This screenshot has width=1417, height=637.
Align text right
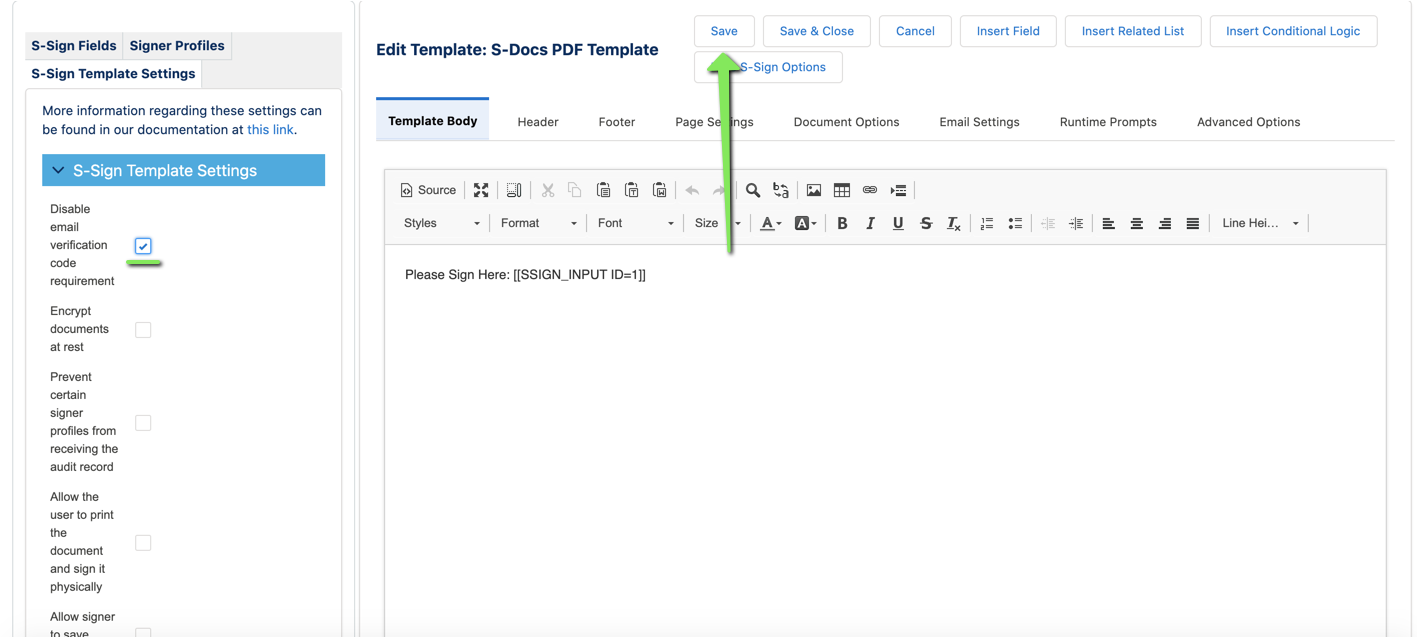[x=1164, y=223]
